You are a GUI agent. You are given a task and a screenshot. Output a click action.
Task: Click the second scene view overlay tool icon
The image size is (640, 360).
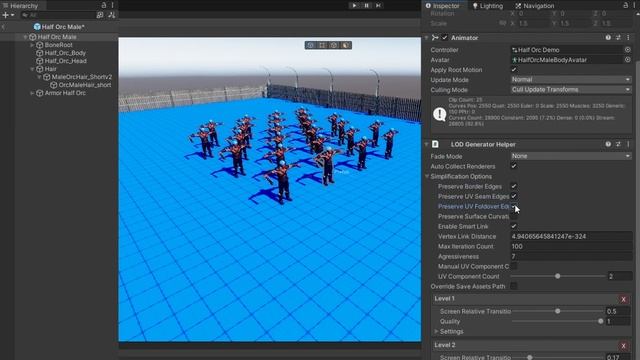pos(322,45)
